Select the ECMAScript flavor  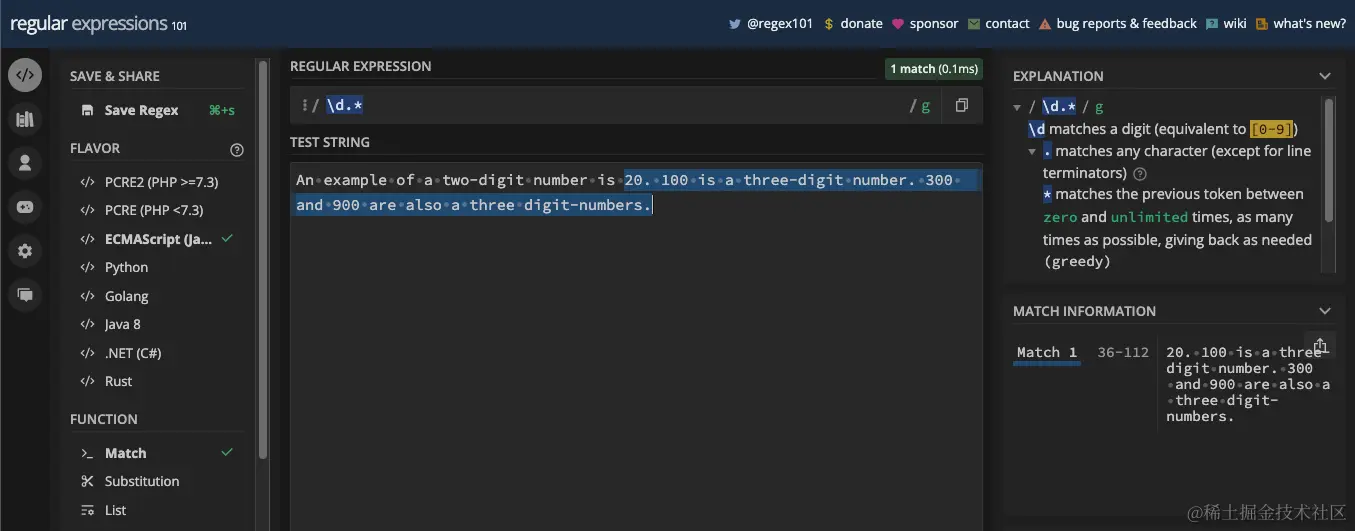(158, 239)
